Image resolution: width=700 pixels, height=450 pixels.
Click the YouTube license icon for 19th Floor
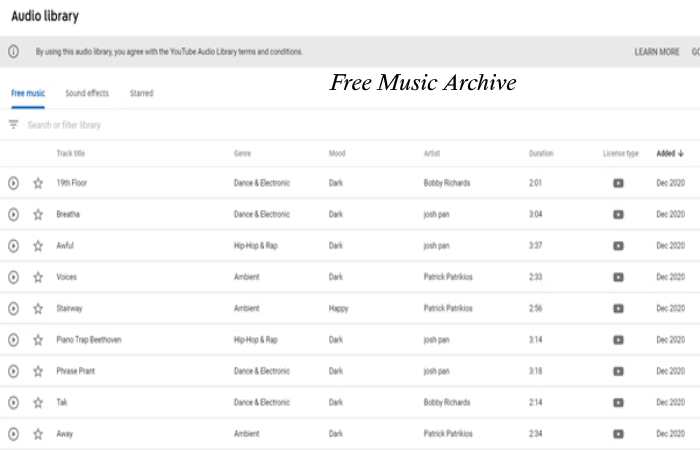click(x=618, y=183)
